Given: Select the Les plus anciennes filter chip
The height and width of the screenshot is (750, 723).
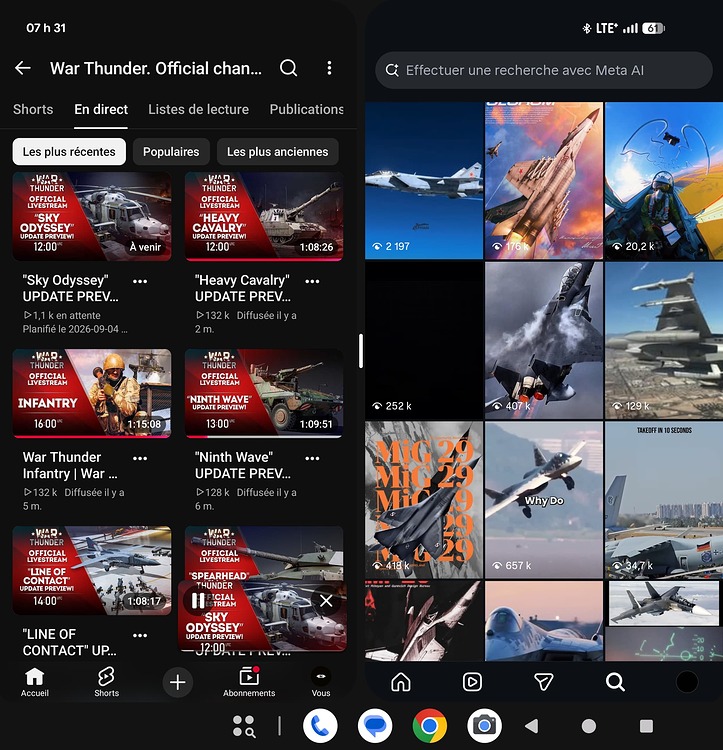Looking at the screenshot, I should [x=278, y=152].
